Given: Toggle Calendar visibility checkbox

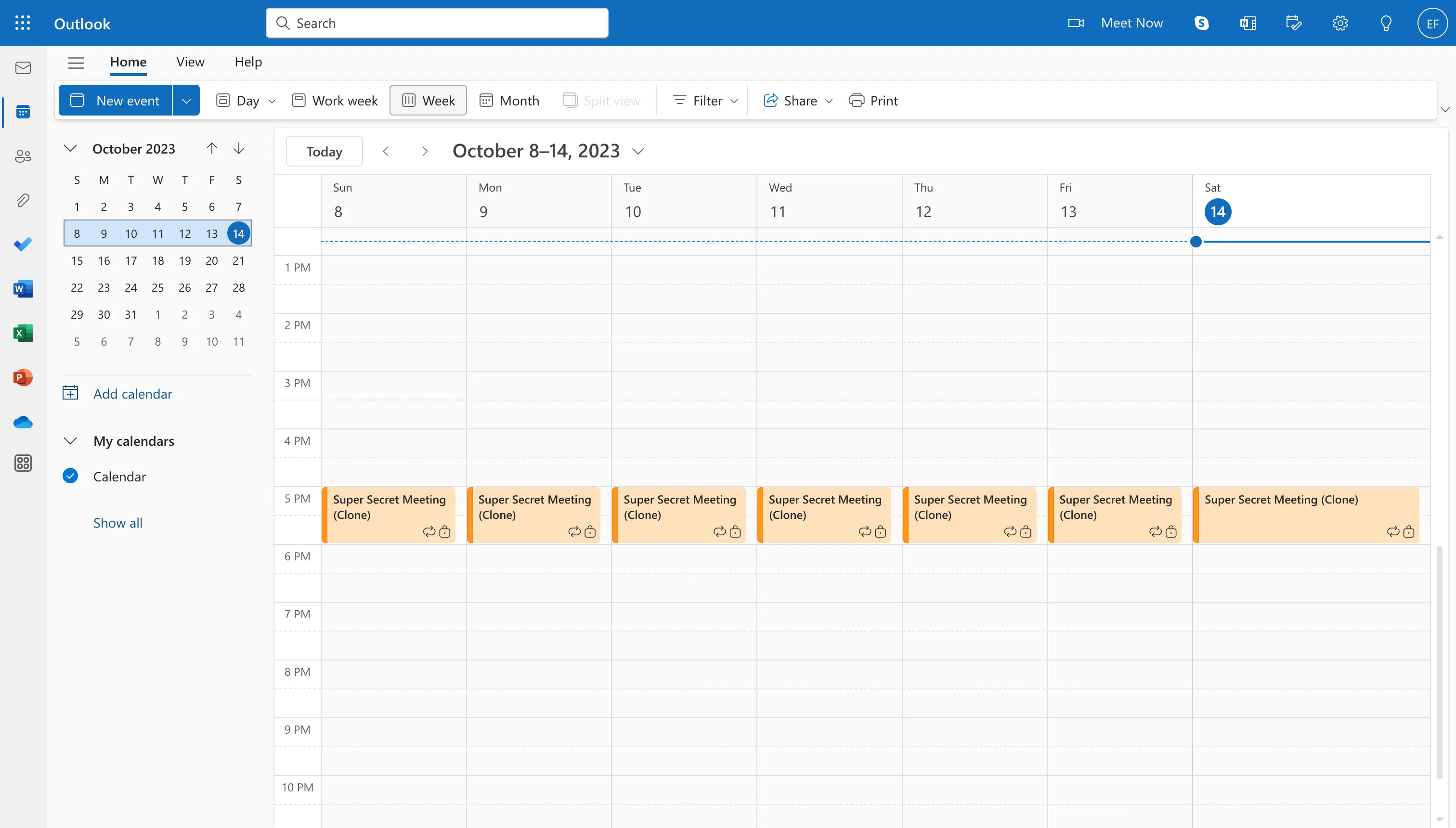Looking at the screenshot, I should coord(70,476).
